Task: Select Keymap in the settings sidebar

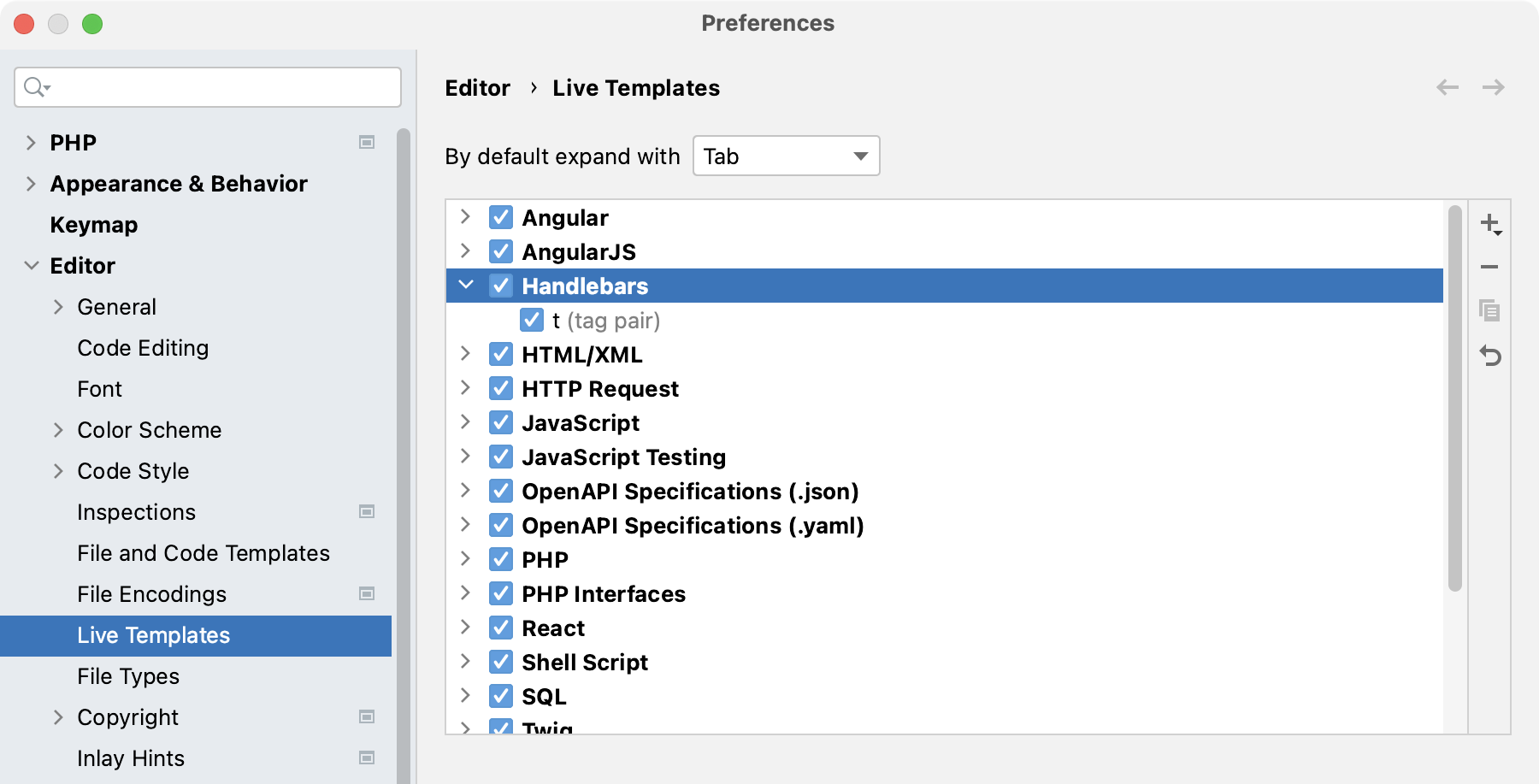Action: pos(94,224)
